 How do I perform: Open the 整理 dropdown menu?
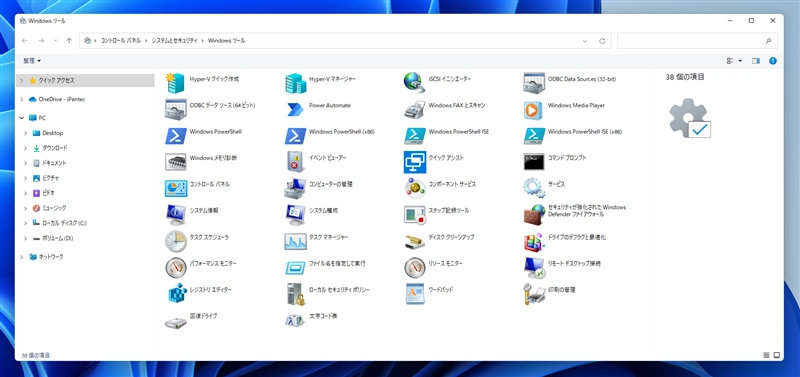click(x=32, y=61)
